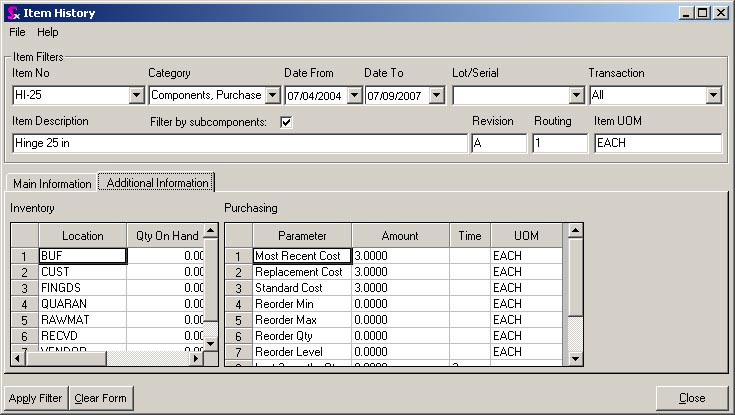Click the Clear Form button
The image size is (735, 415).
click(x=101, y=398)
